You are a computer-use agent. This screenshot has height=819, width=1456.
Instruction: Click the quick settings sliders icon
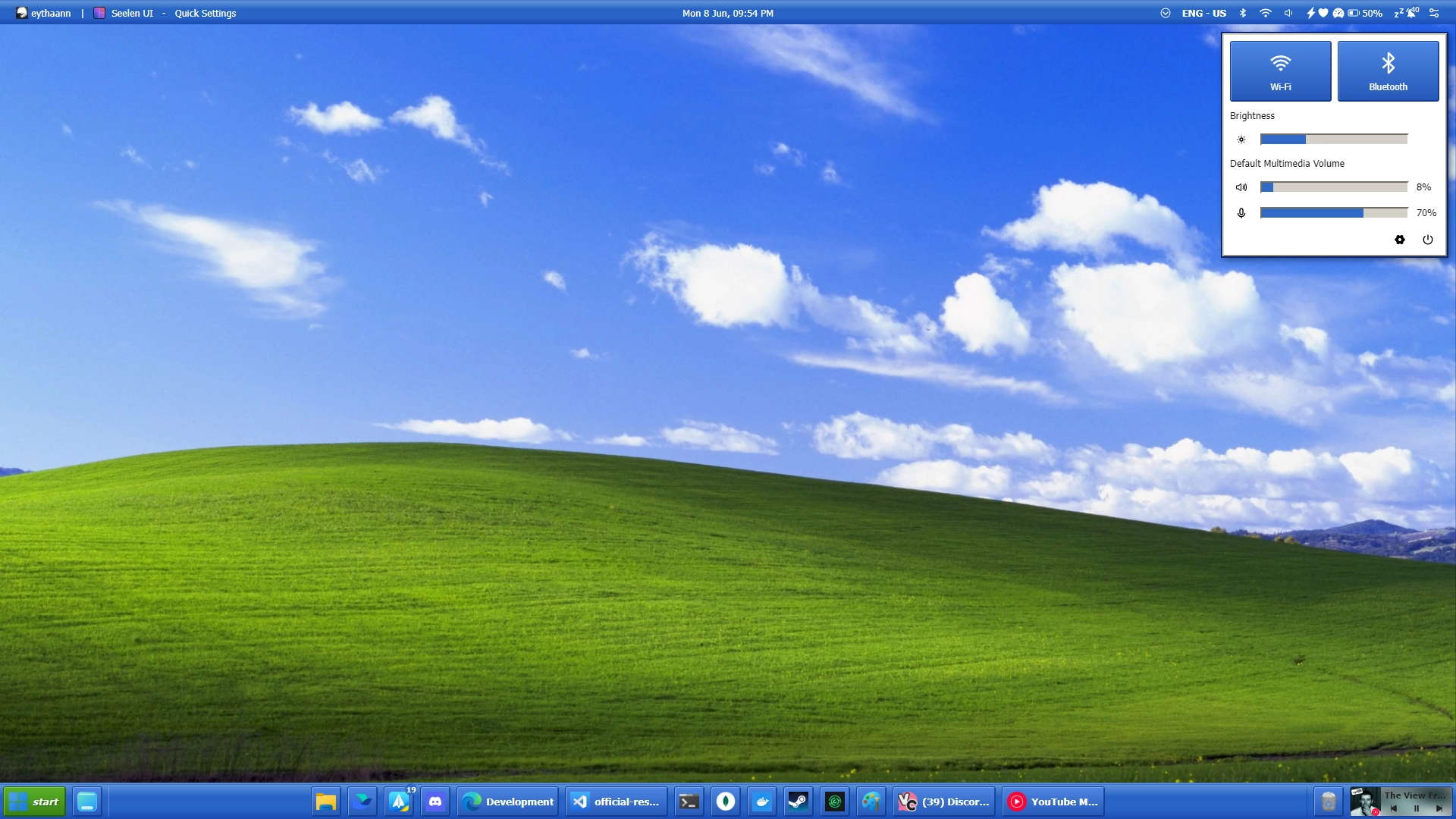pyautogui.click(x=1434, y=13)
